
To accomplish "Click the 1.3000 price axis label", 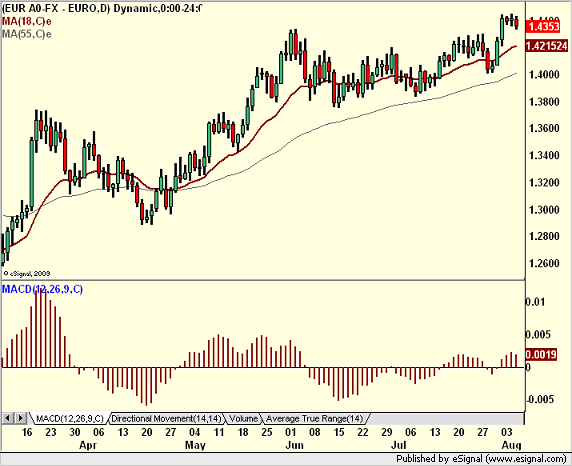I will pos(544,209).
